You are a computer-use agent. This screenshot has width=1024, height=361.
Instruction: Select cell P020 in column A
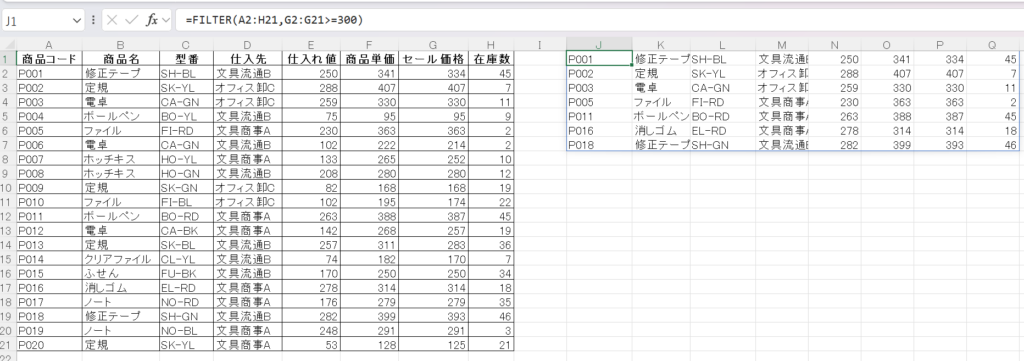tap(49, 345)
